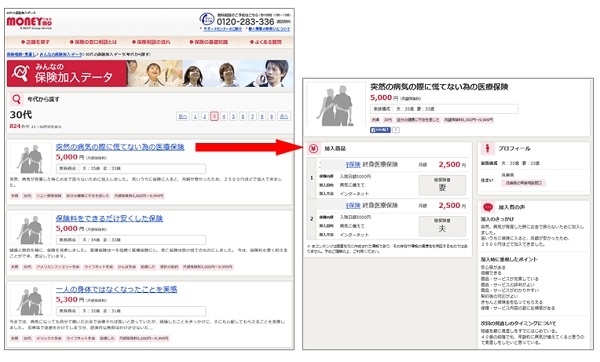The height and width of the screenshot is (362, 600).
Task: Click the magnifier icon next to 年代から探す
Action: (16, 99)
